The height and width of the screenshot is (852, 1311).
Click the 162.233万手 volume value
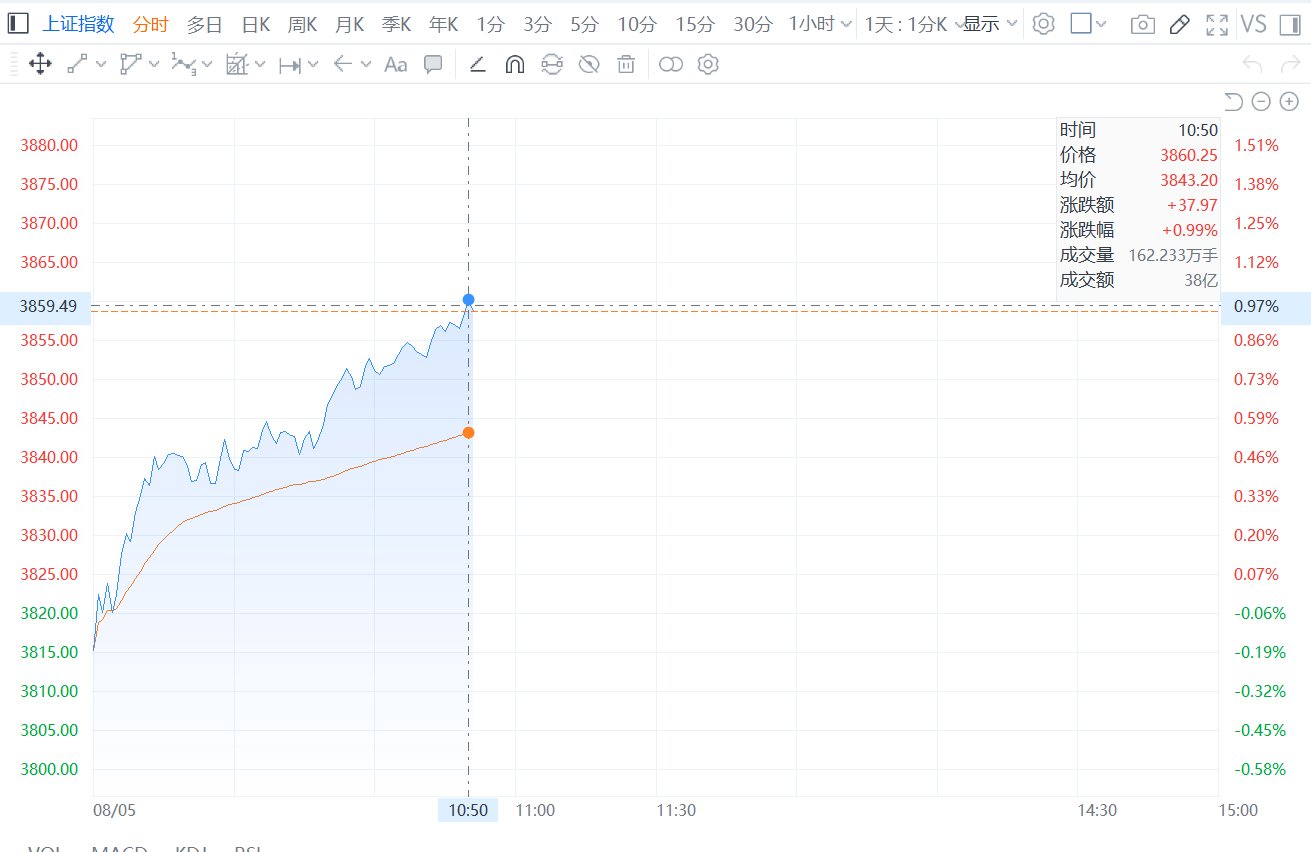(1173, 255)
